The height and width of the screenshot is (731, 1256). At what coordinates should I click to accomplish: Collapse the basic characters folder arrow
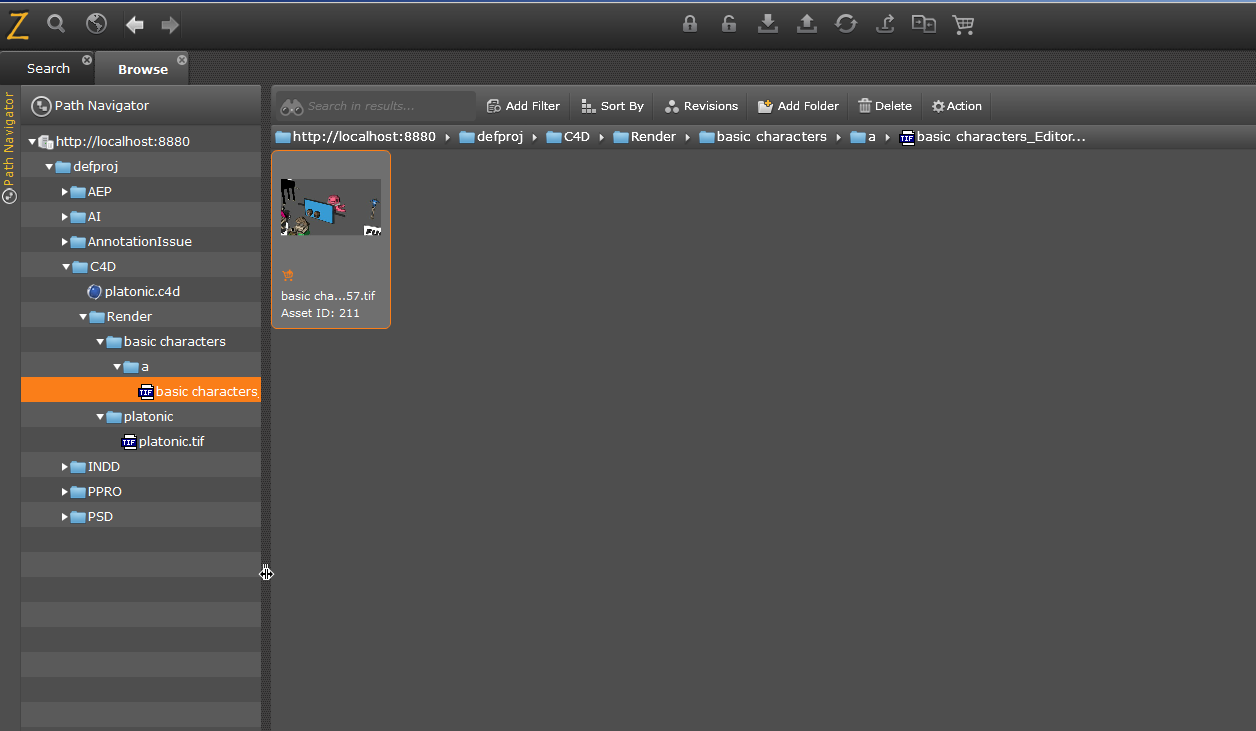click(x=100, y=342)
